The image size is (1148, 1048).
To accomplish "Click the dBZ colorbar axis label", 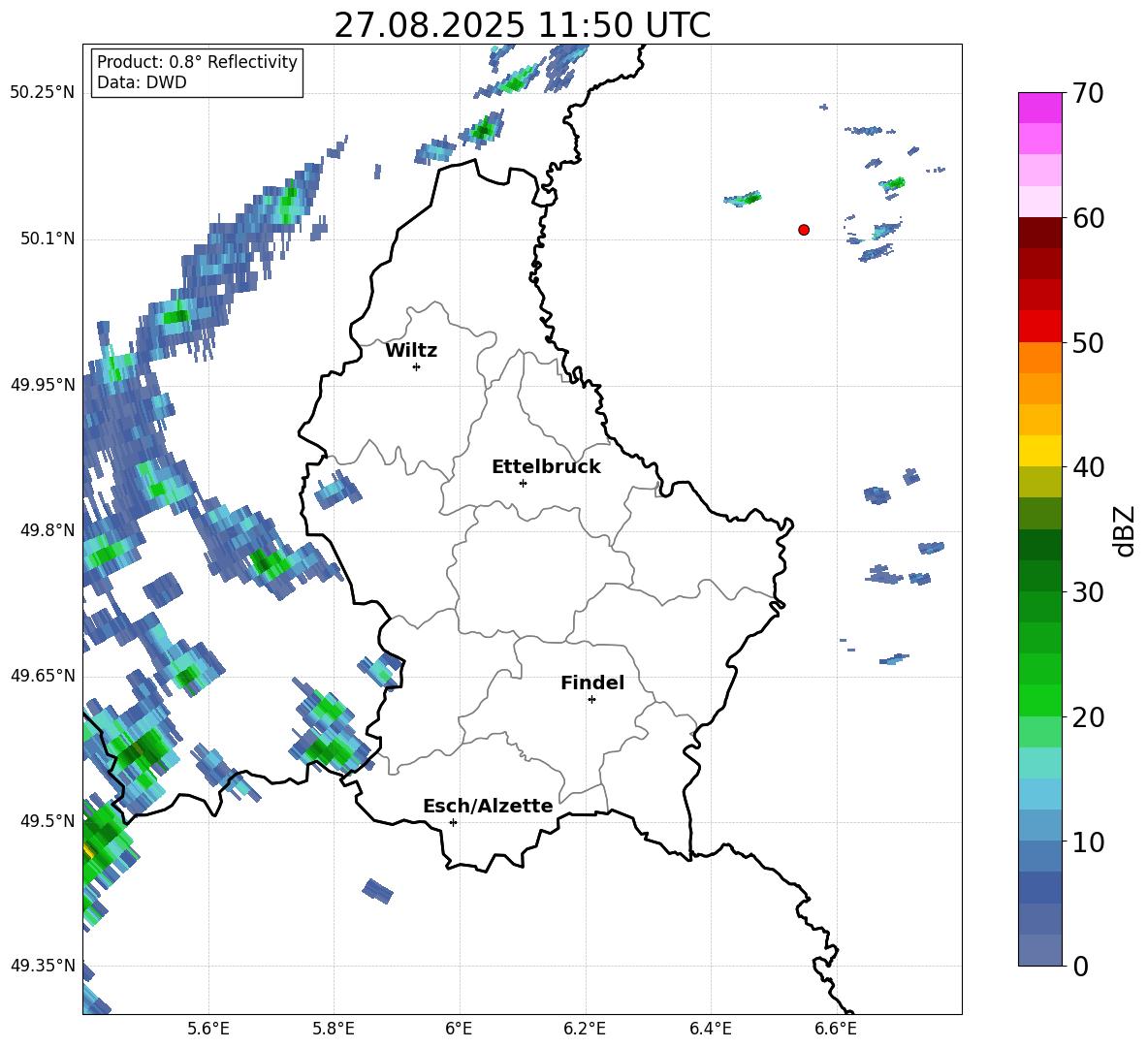I will point(1125,530).
